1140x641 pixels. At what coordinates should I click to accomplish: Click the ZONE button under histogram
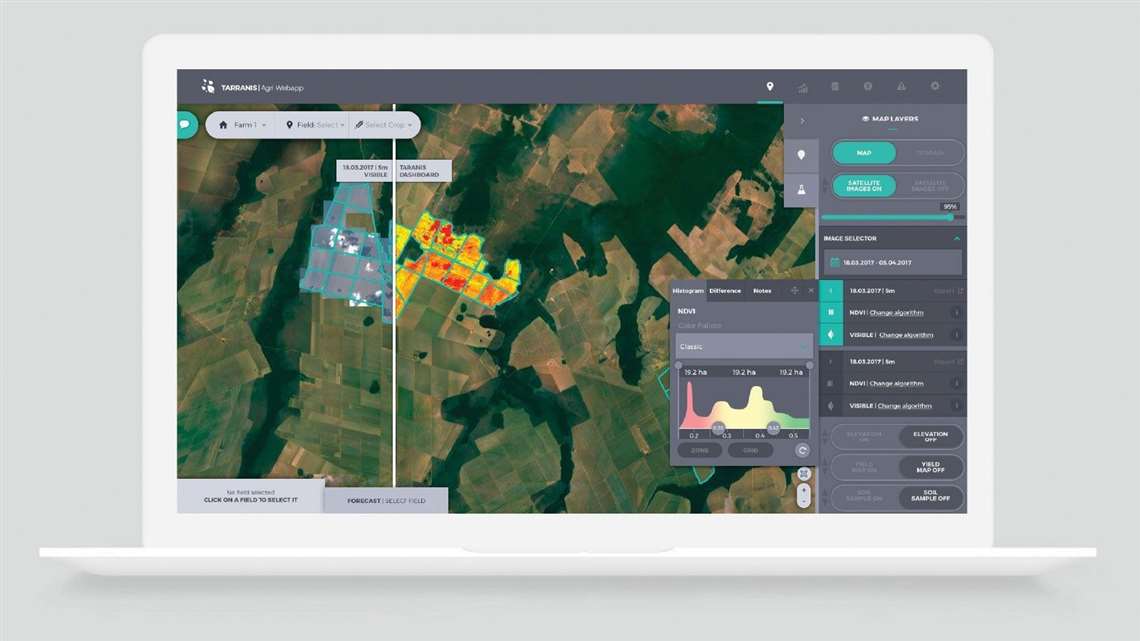pos(699,451)
